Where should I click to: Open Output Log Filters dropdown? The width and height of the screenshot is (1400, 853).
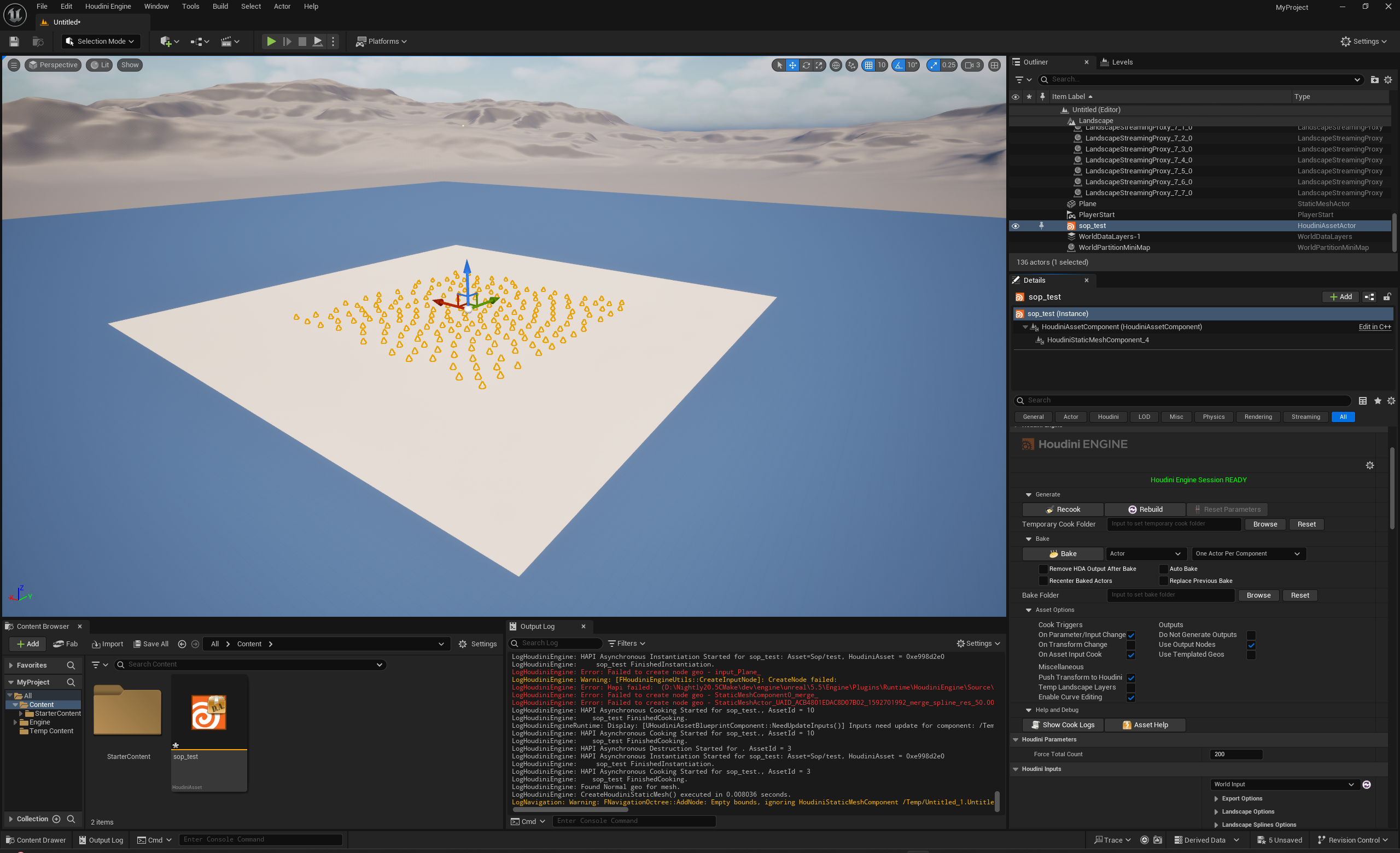click(627, 644)
